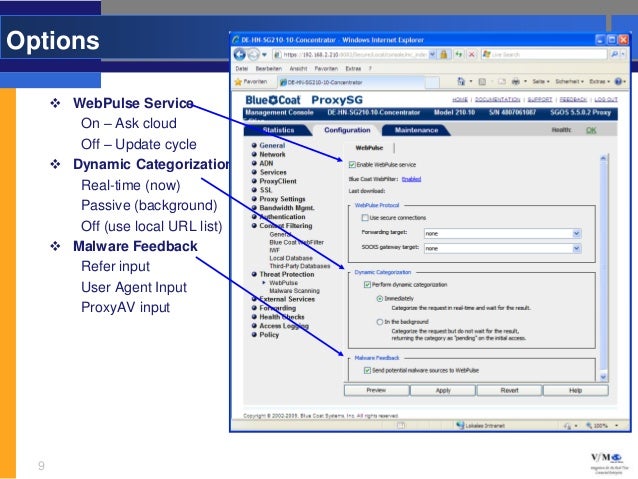This screenshot has width=638, height=479.
Task: Select Malware Scanning under Threat Protection
Action: [x=294, y=291]
